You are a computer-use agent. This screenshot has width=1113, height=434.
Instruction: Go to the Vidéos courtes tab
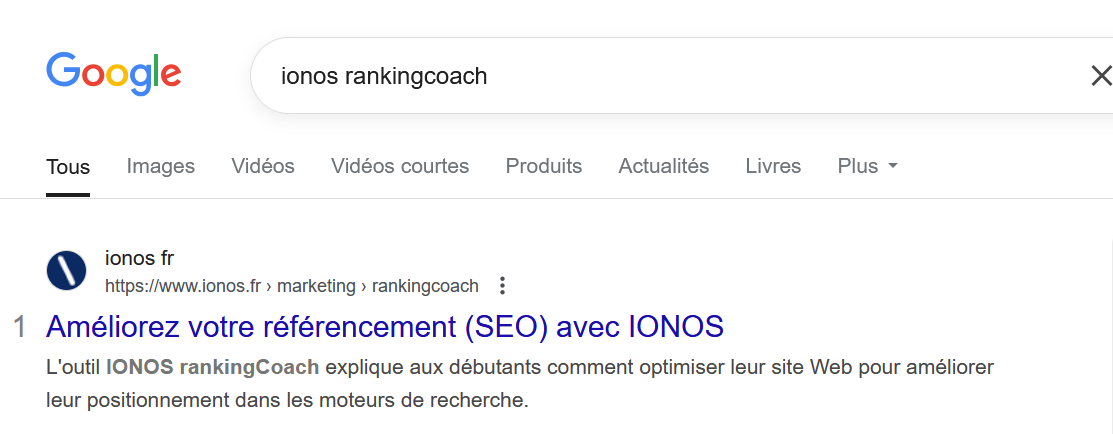pyautogui.click(x=400, y=166)
